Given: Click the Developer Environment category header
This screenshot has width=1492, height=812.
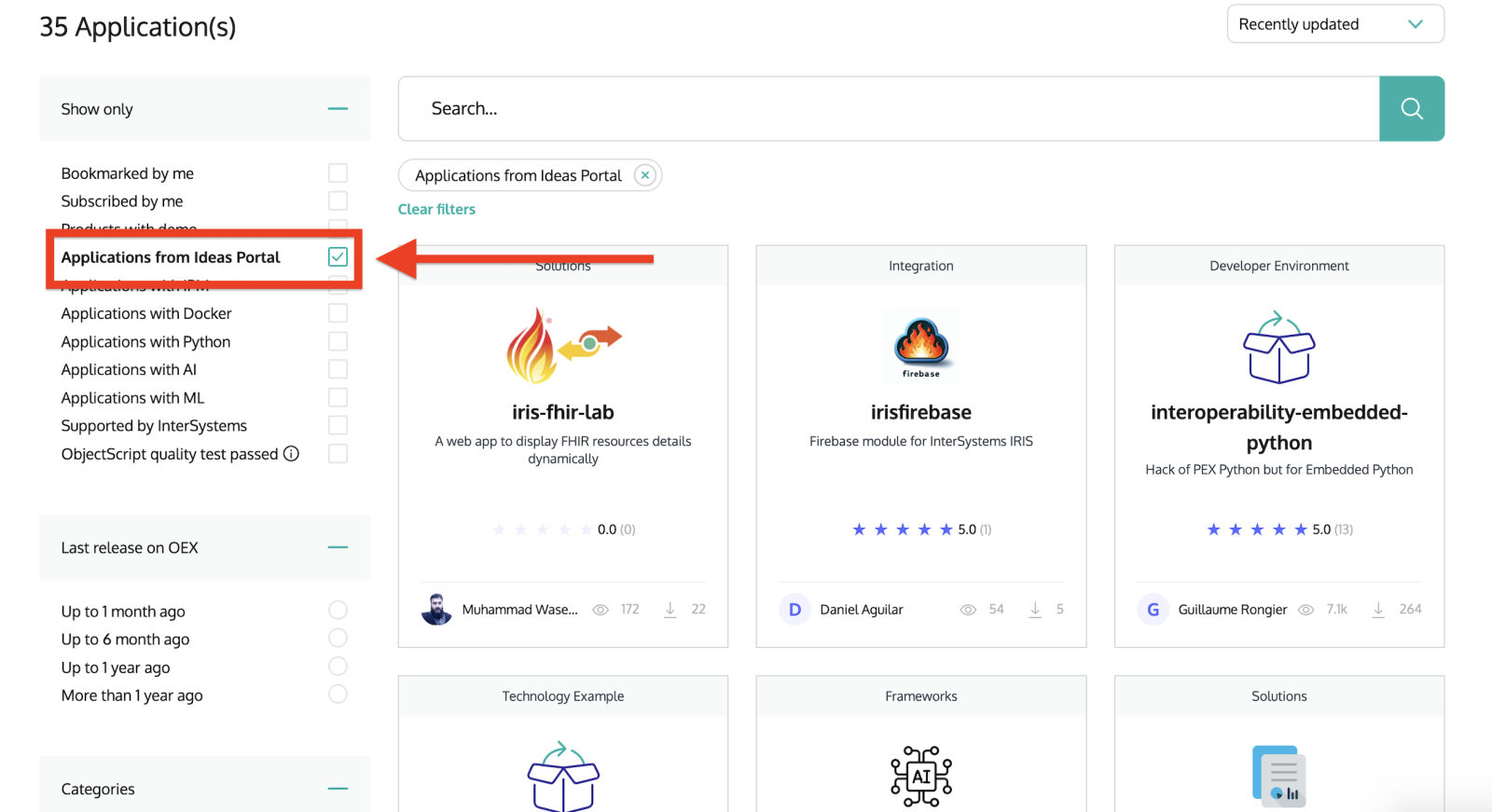Looking at the screenshot, I should coord(1279,266).
